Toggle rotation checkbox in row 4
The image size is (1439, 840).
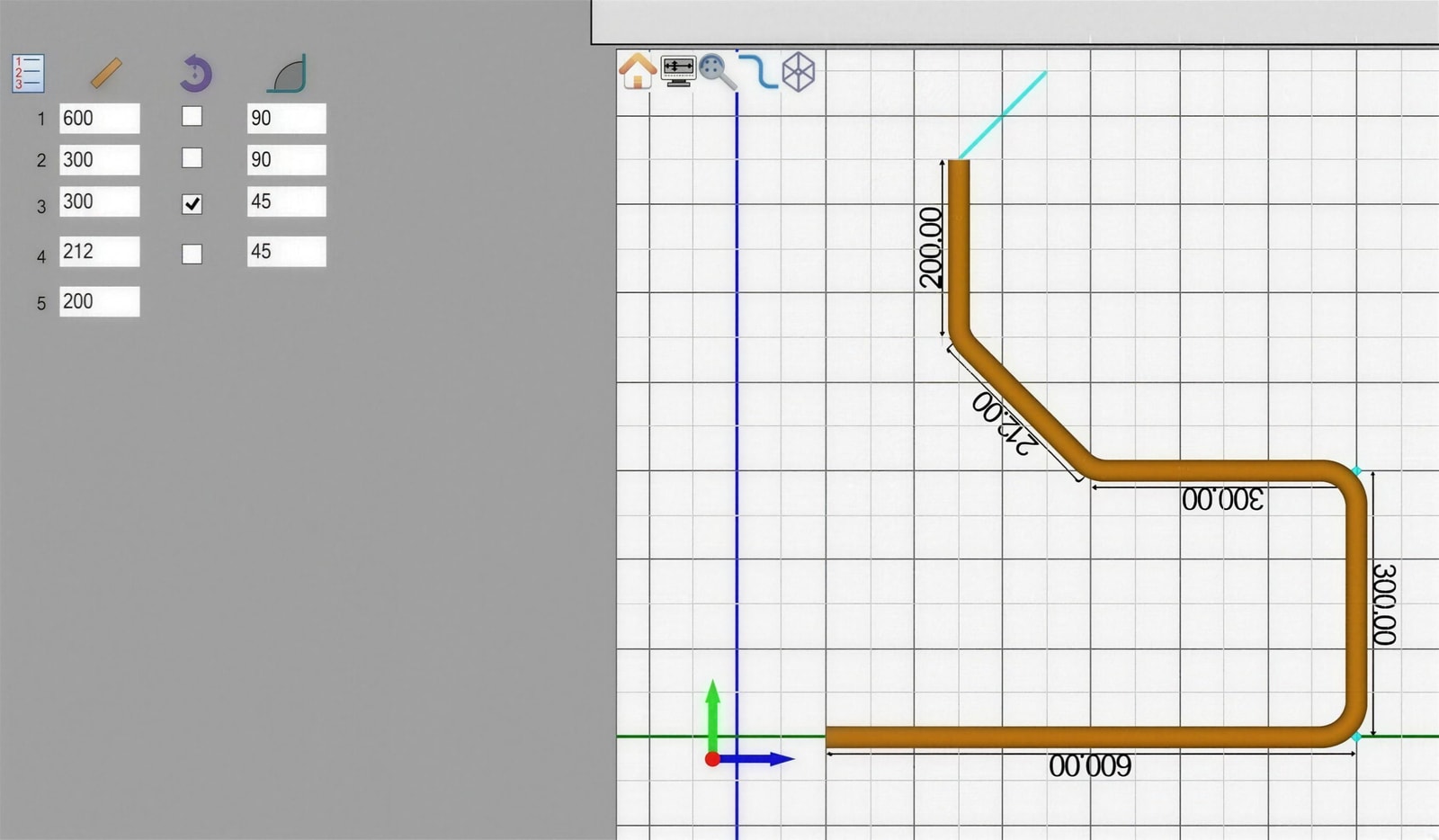pyautogui.click(x=192, y=254)
